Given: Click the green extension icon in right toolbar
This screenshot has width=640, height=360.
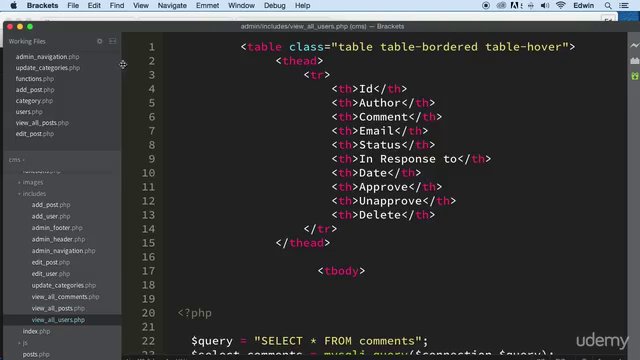Looking at the screenshot, I should pos(634,76).
